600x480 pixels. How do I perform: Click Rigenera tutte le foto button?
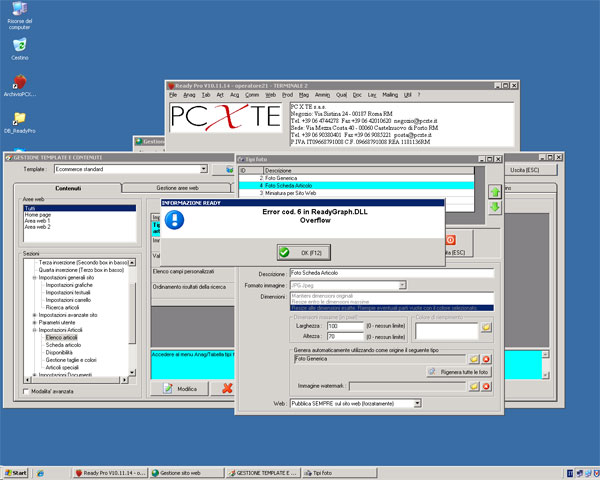coord(459,372)
